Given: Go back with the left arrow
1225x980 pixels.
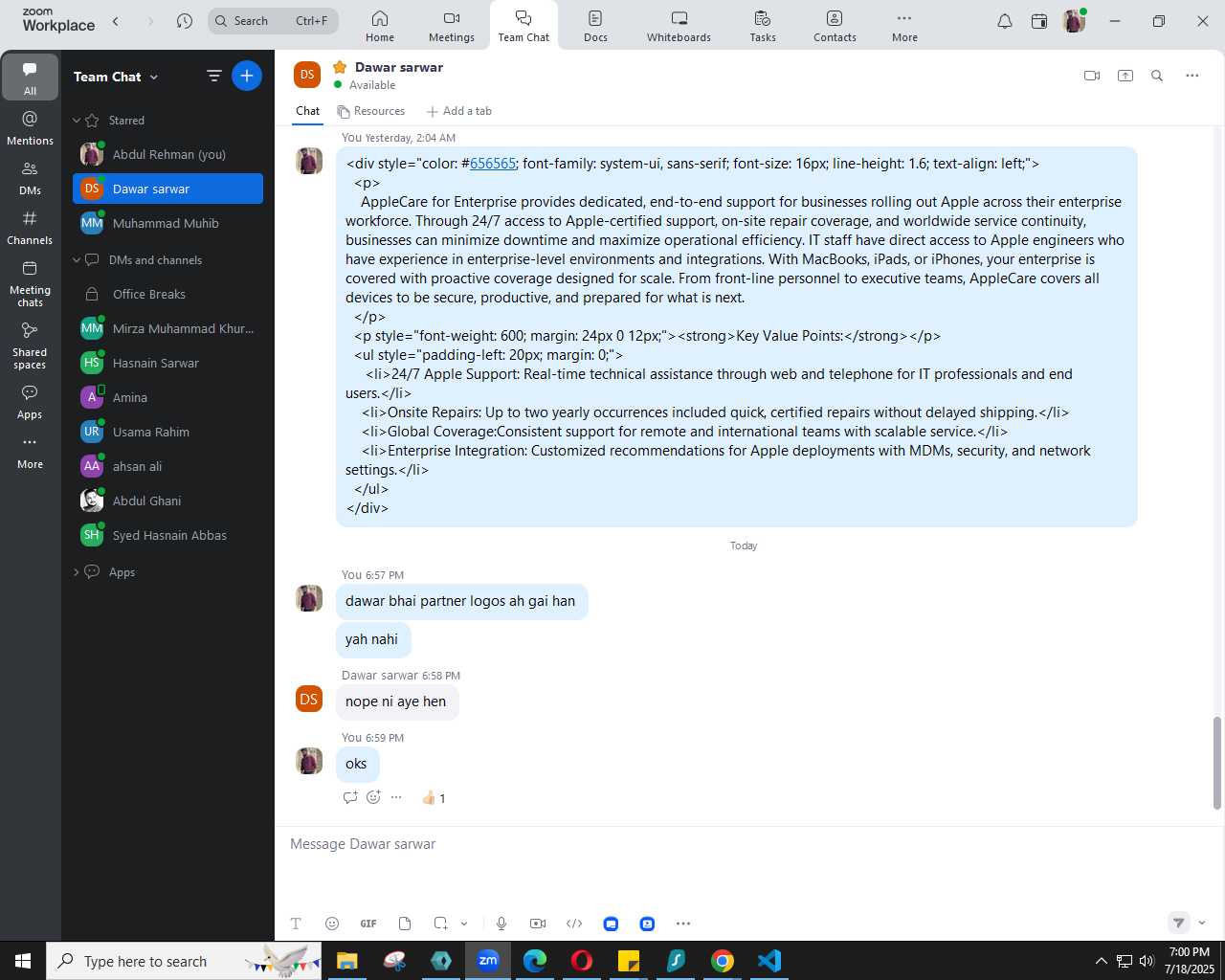Looking at the screenshot, I should tap(116, 21).
